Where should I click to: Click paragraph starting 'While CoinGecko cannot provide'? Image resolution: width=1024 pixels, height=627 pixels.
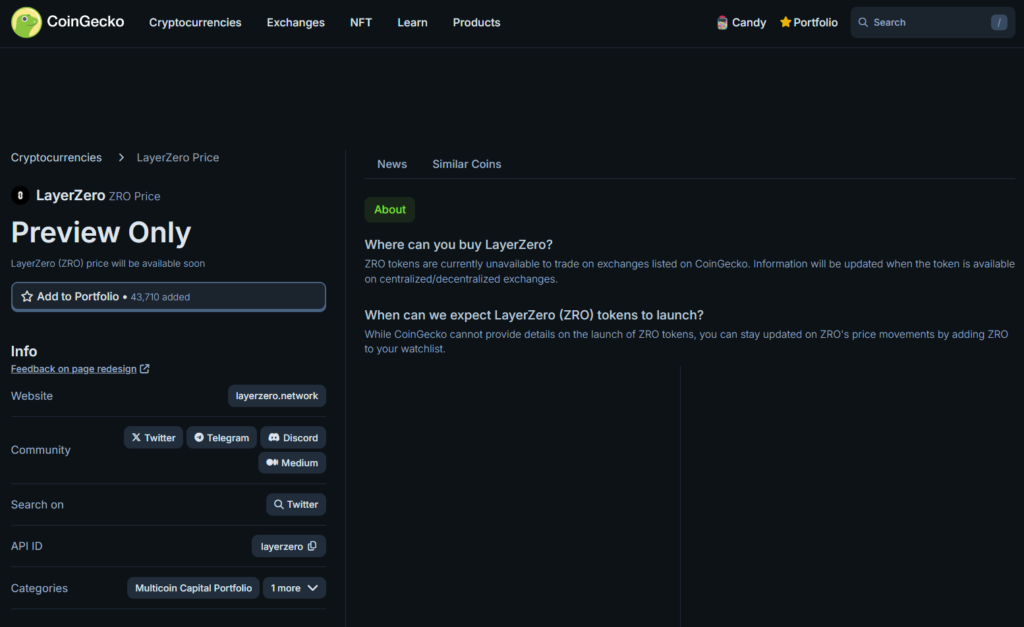click(686, 341)
